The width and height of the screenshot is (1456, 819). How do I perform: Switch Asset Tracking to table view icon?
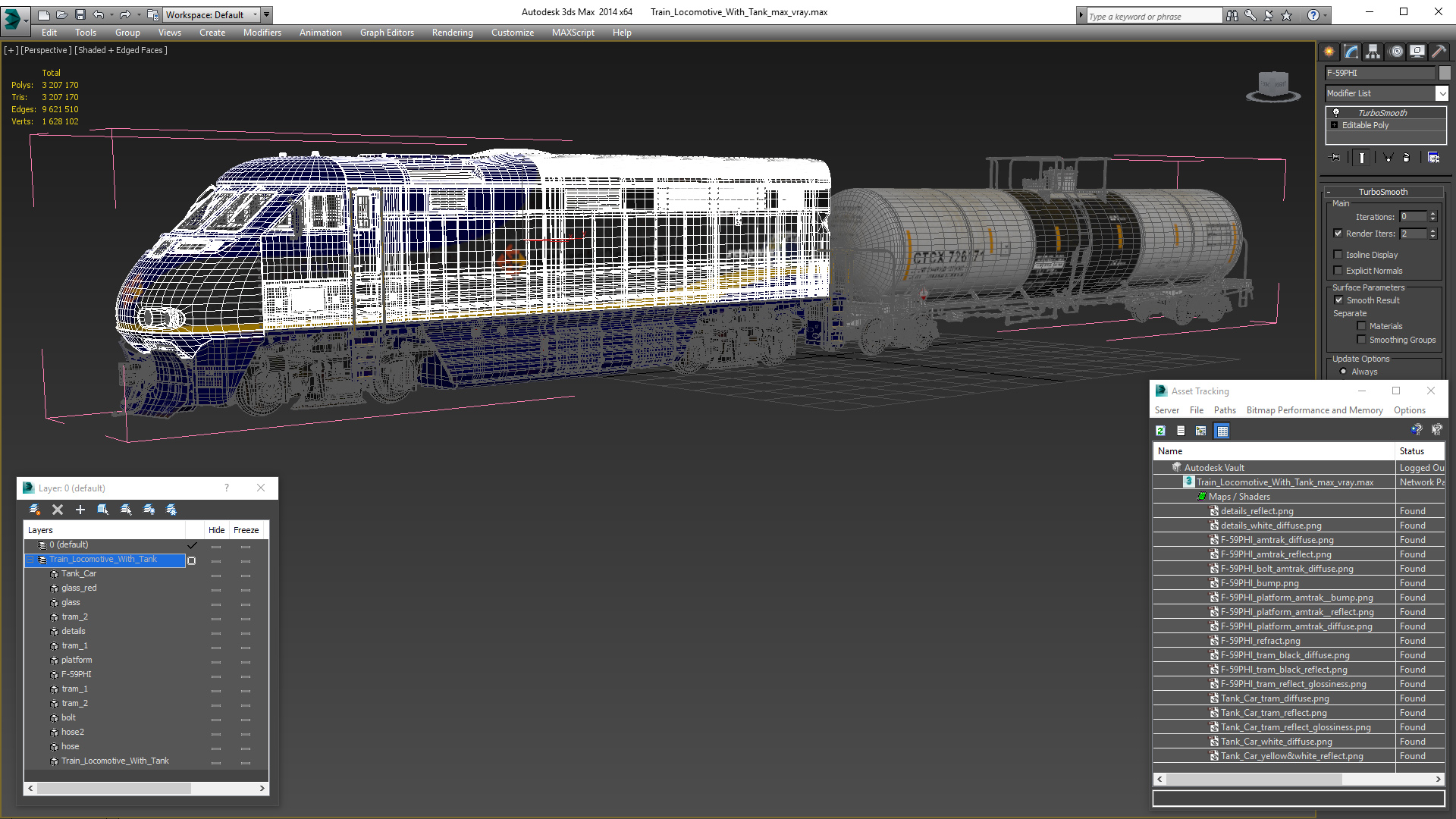pyautogui.click(x=1222, y=431)
